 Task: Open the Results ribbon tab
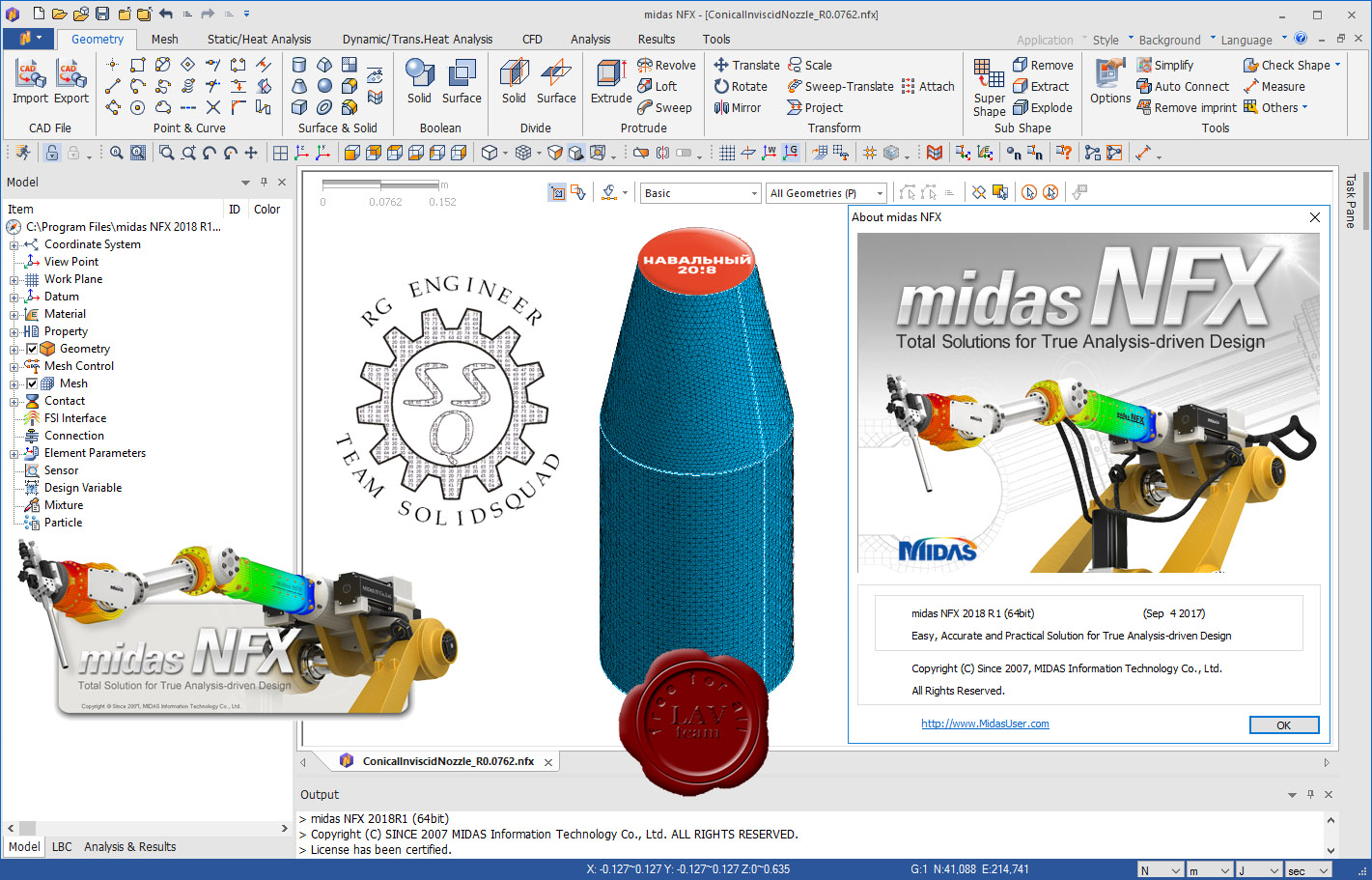pyautogui.click(x=656, y=39)
